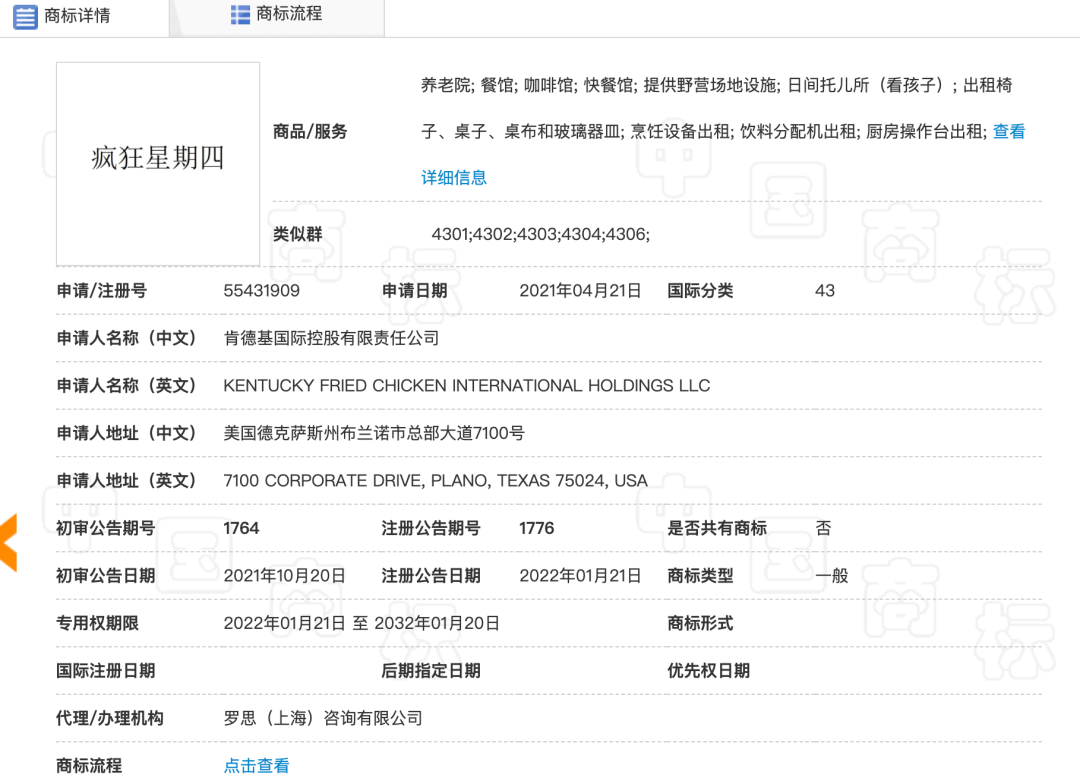Switch to the 商标流程 tab
This screenshot has height=778, width=1080.
coord(276,14)
